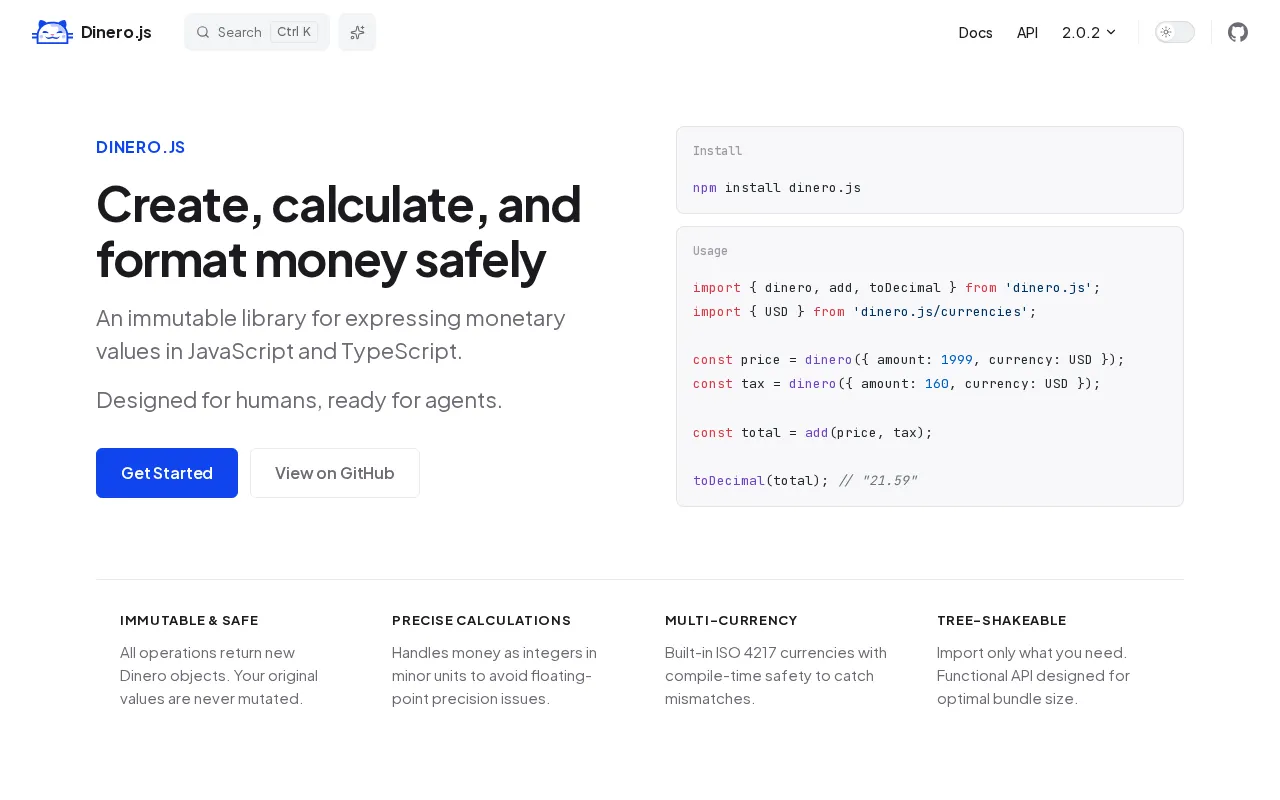Image resolution: width=1280 pixels, height=800 pixels.
Task: Click the magnifier icon in search box
Action: click(203, 32)
